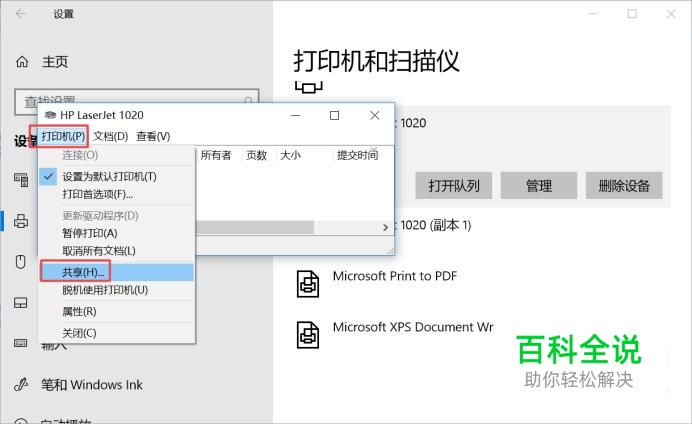Select the mouse icon in Settings sidebar
692x424 pixels.
[21, 262]
